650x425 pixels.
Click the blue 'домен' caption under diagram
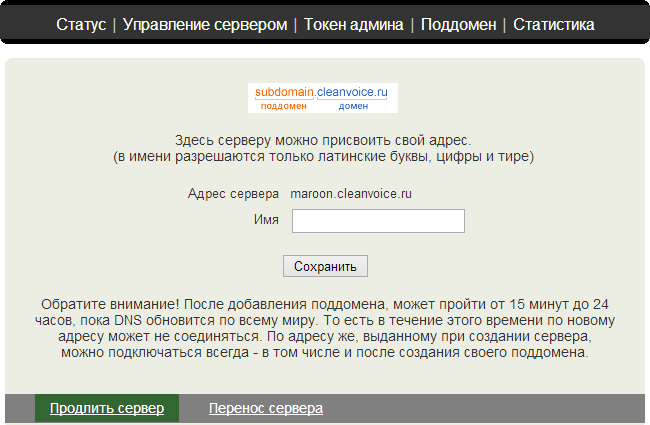(353, 106)
